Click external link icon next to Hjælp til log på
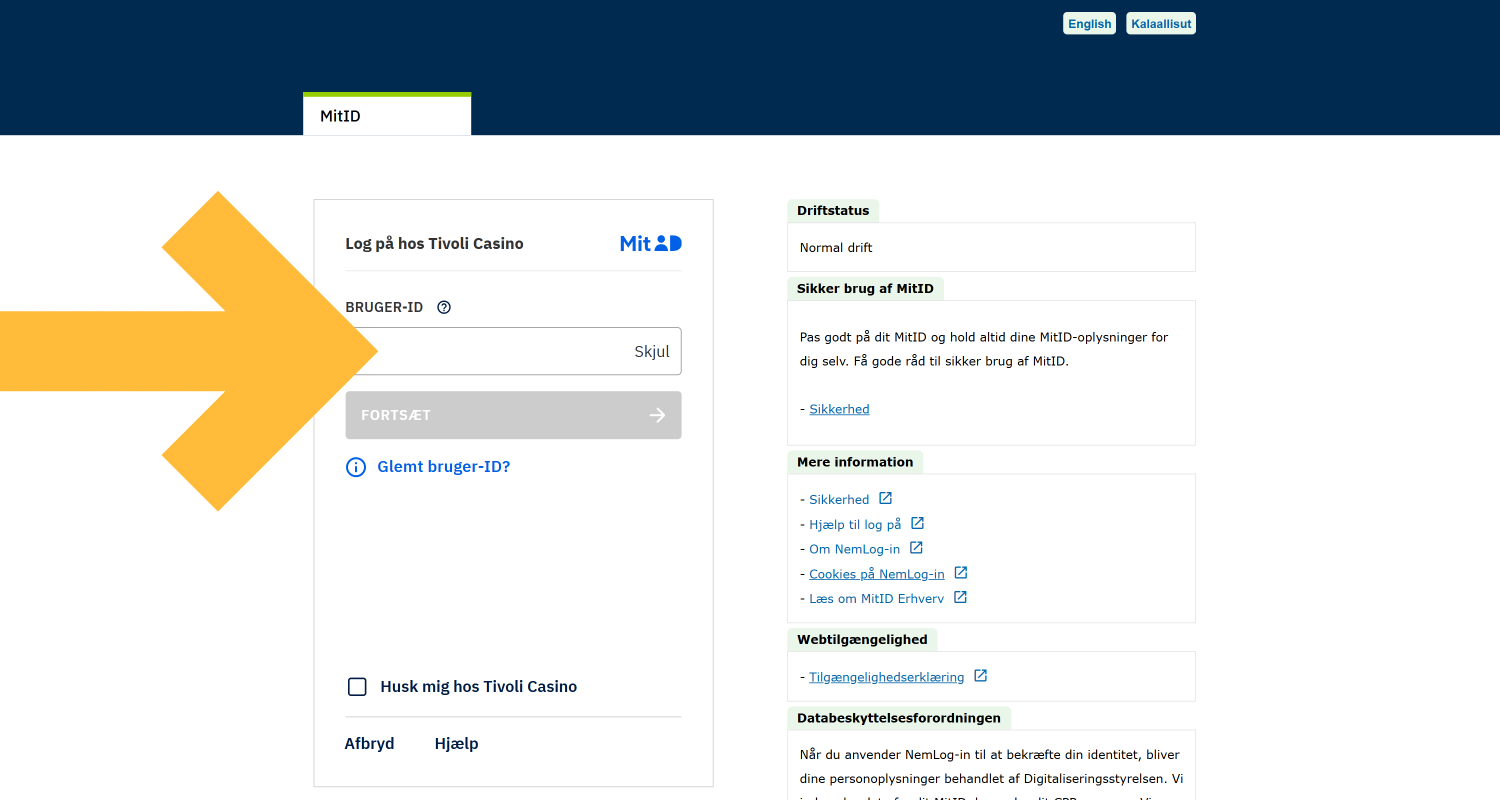The width and height of the screenshot is (1500, 800). [x=917, y=523]
